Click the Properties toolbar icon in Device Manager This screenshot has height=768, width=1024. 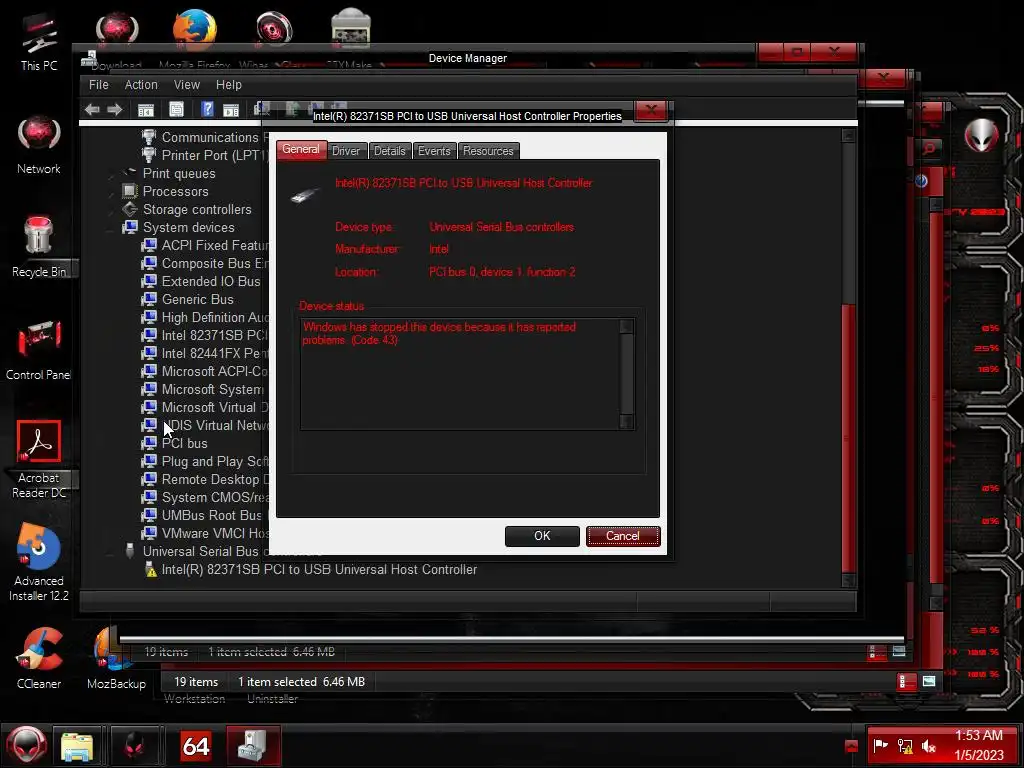tap(176, 110)
